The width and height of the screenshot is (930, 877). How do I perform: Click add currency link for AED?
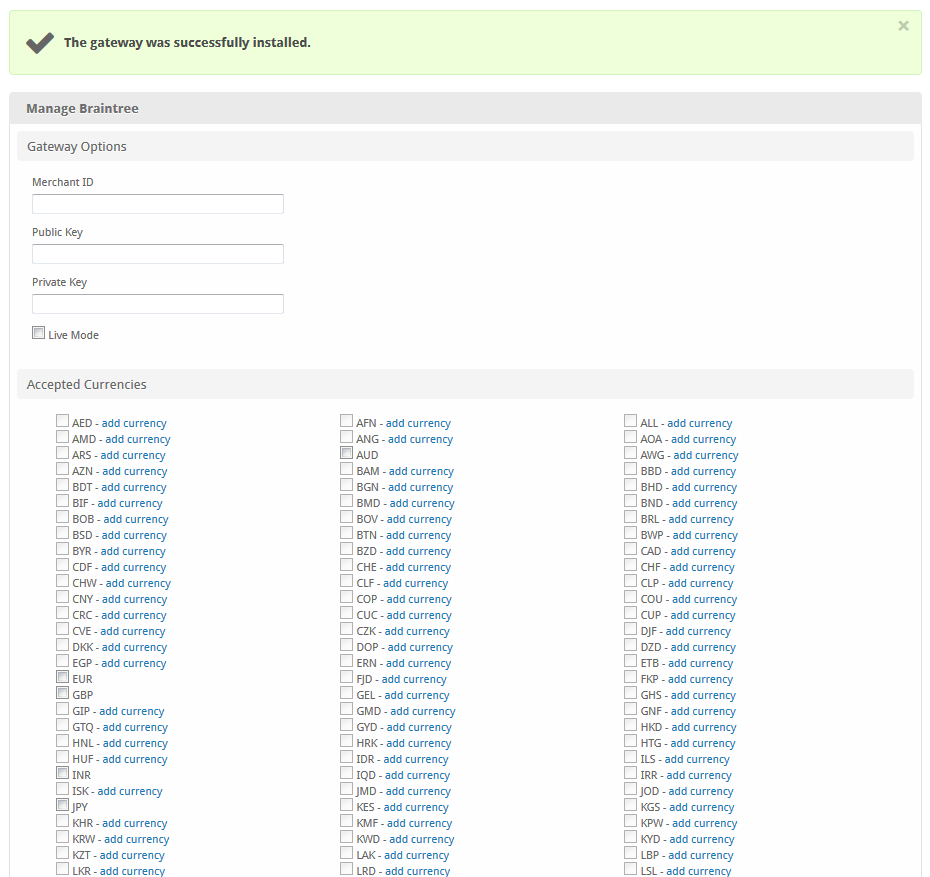[134, 423]
